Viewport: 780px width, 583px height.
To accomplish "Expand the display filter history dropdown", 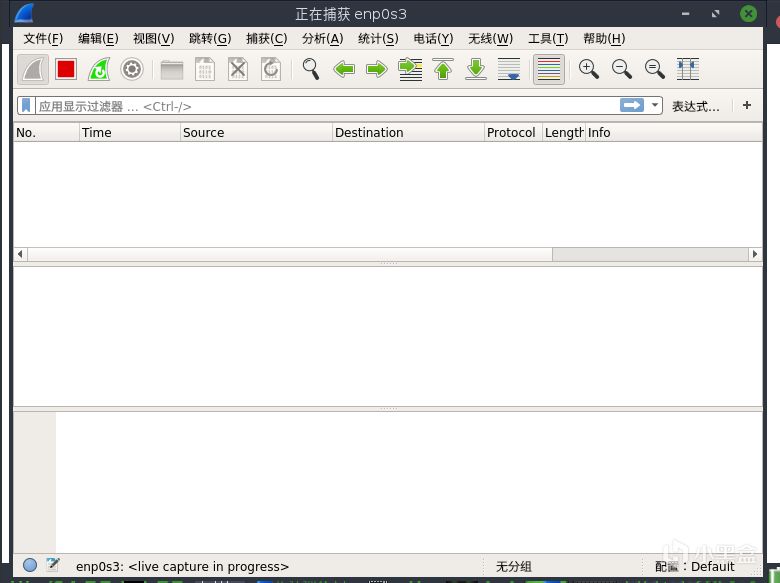I will tap(655, 105).
